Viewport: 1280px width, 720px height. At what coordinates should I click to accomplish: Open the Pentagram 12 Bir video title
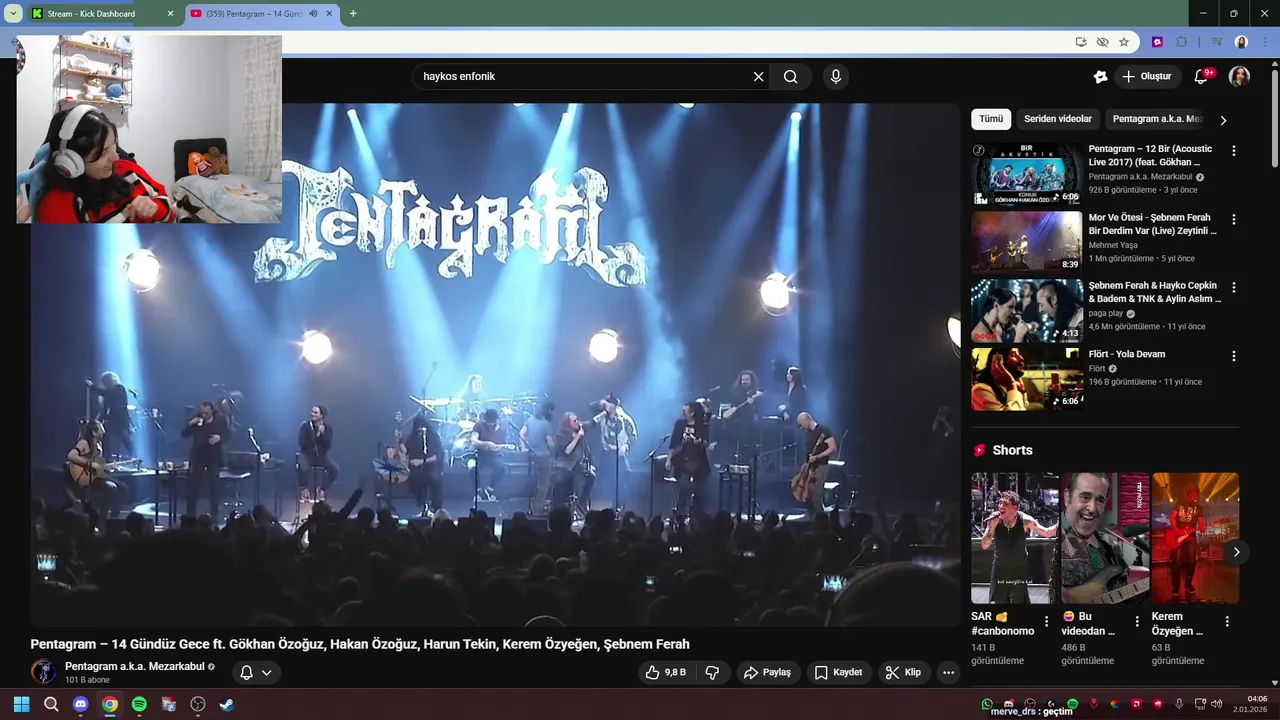(1150, 155)
